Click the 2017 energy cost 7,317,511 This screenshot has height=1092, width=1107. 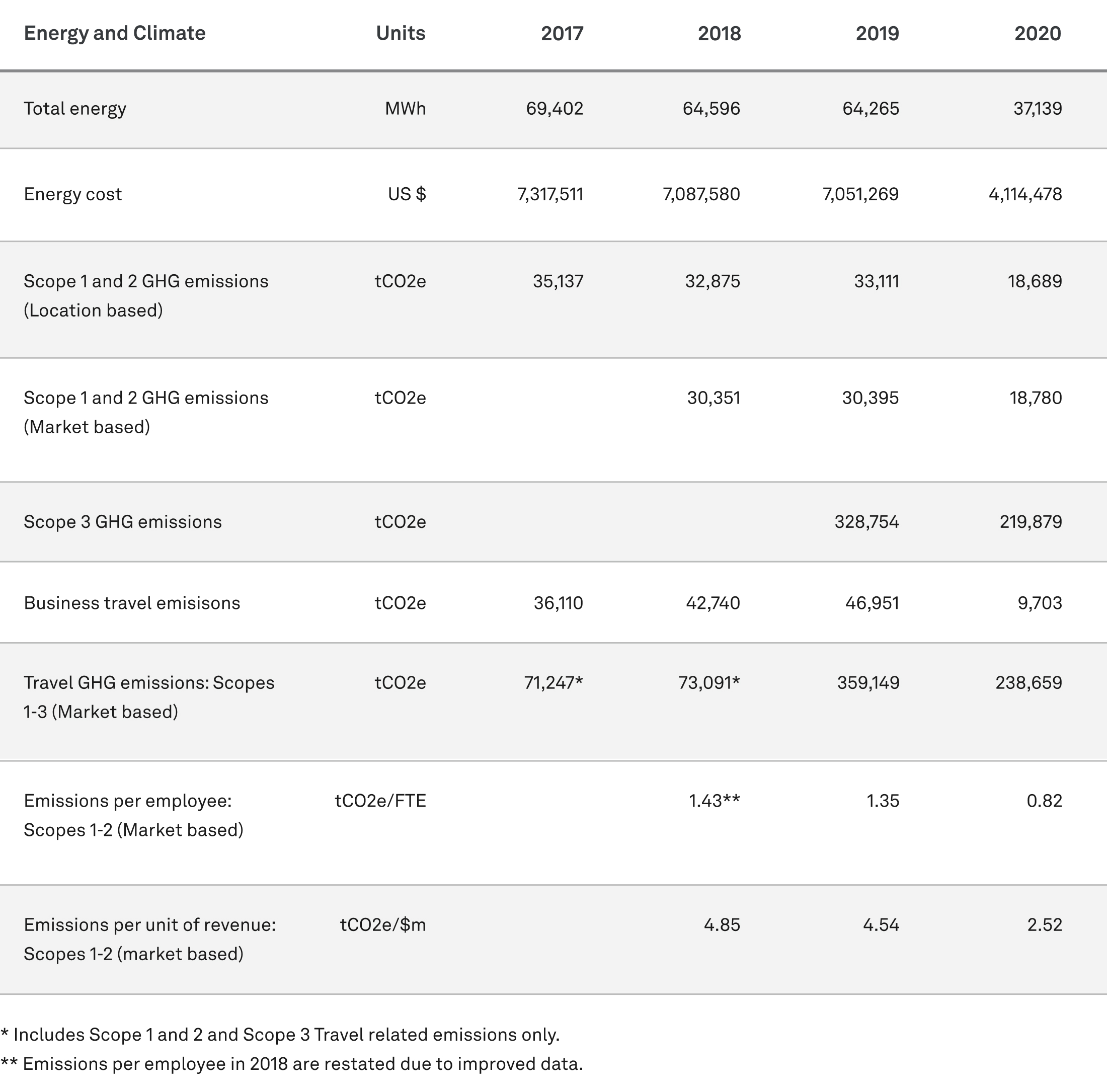tap(550, 194)
